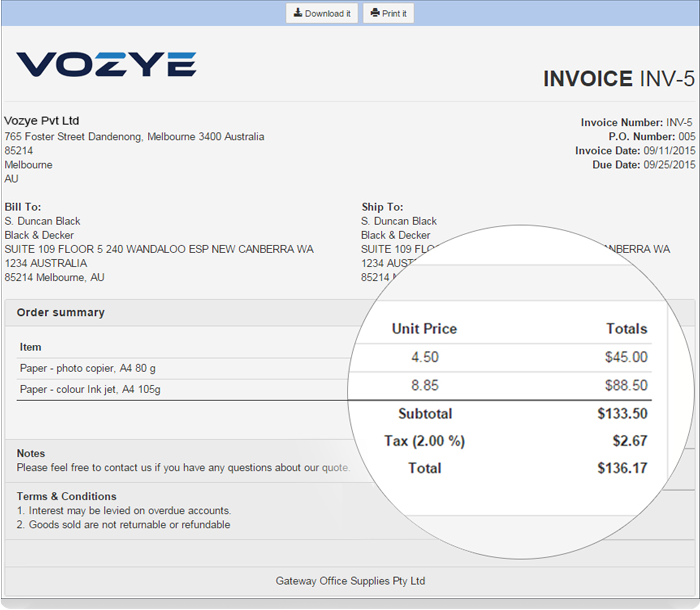This screenshot has width=700, height=610.
Task: Select Paper - photo copier, A4 80 g row
Action: pos(88,368)
